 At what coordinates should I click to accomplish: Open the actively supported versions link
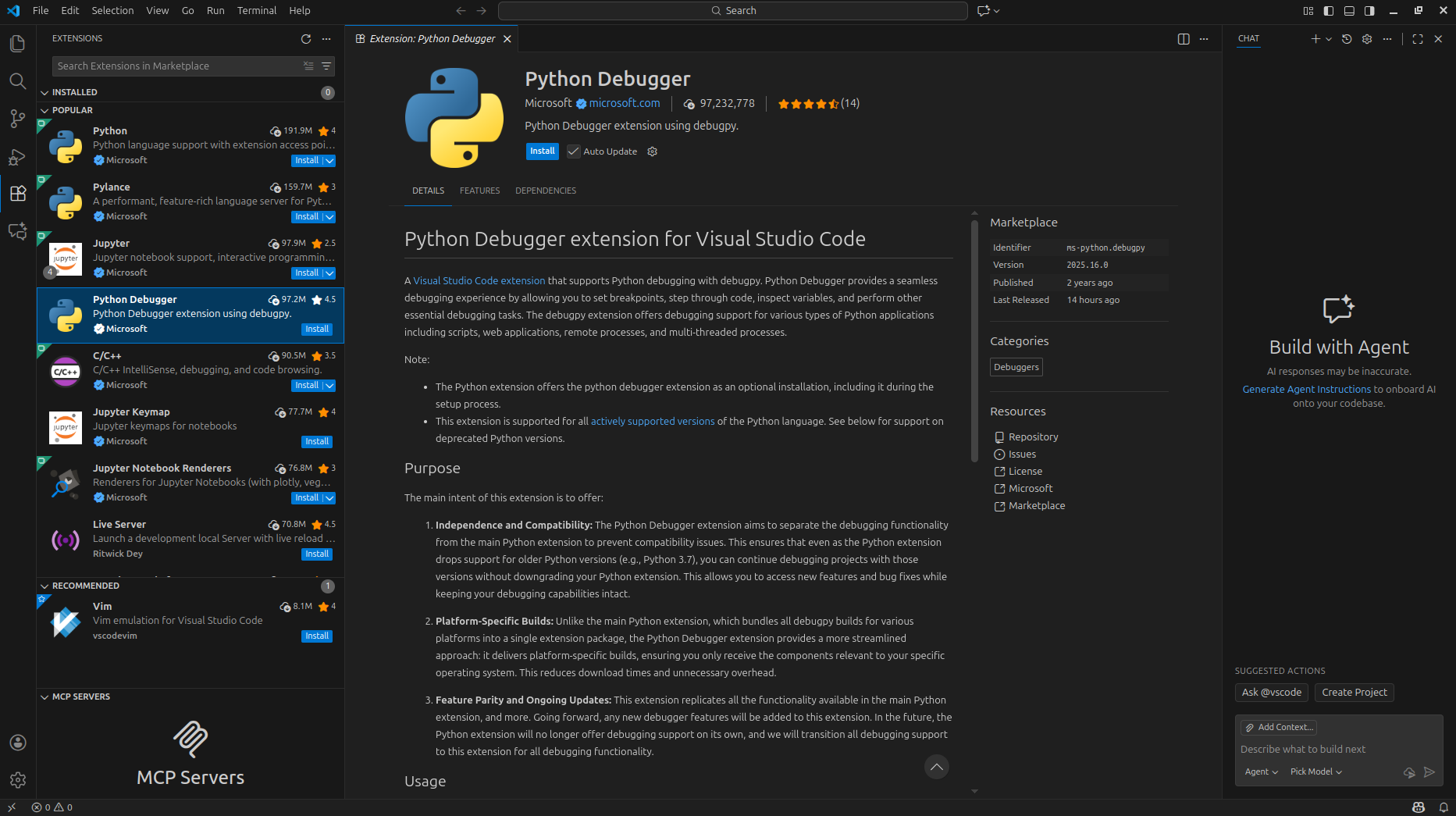tap(652, 422)
